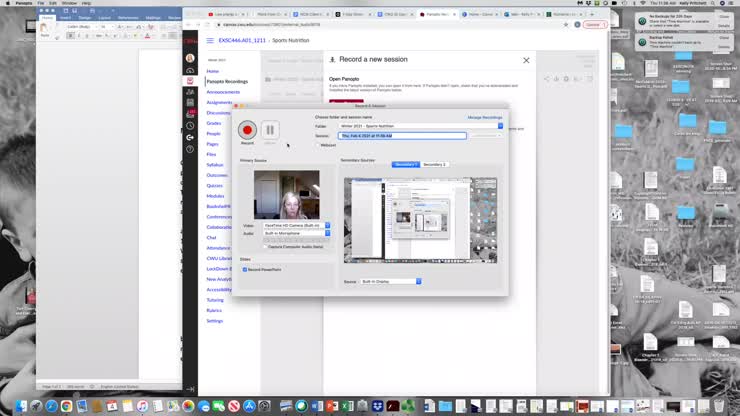Viewport: 740px width, 416px height.
Task: Open the Panopto menu in menu bar
Action: (x=24, y=3)
